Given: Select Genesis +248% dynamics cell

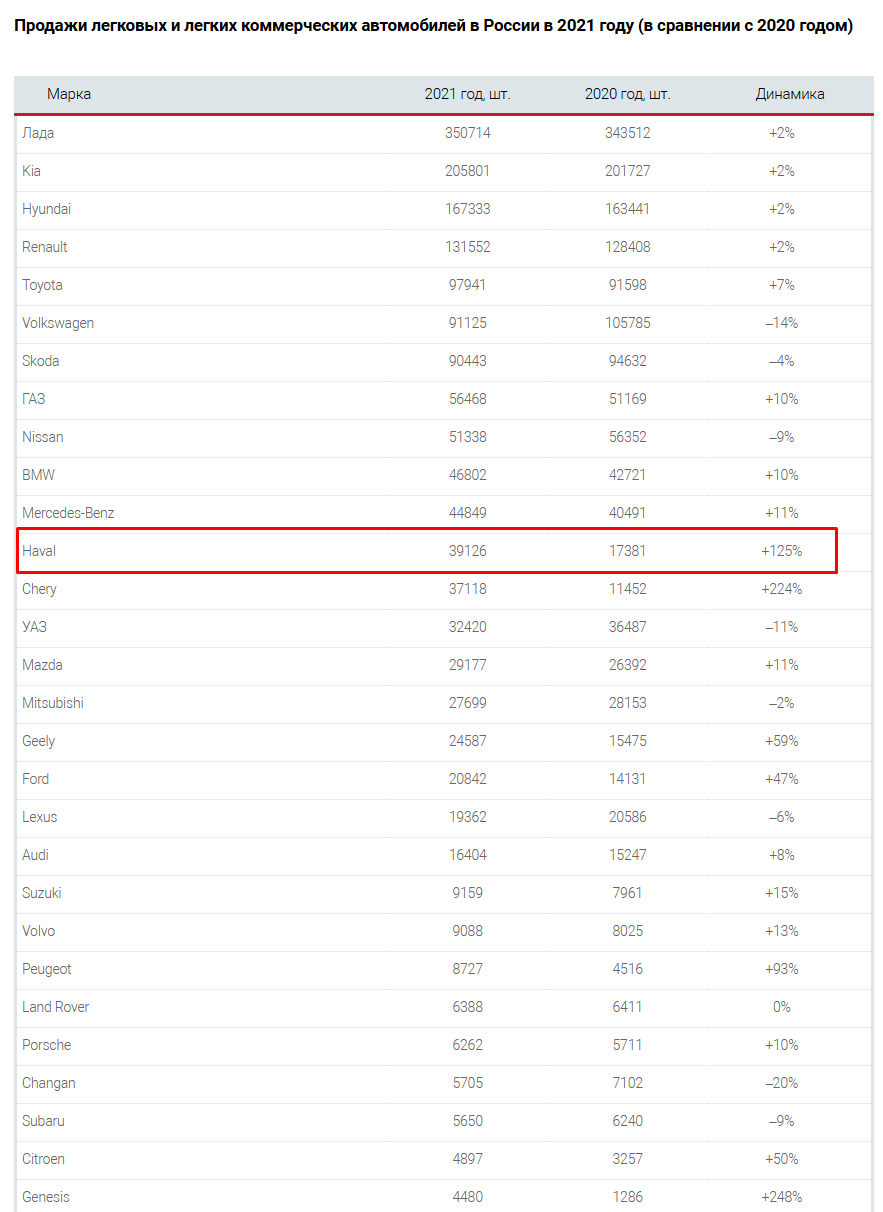Looking at the screenshot, I should click(782, 1197).
